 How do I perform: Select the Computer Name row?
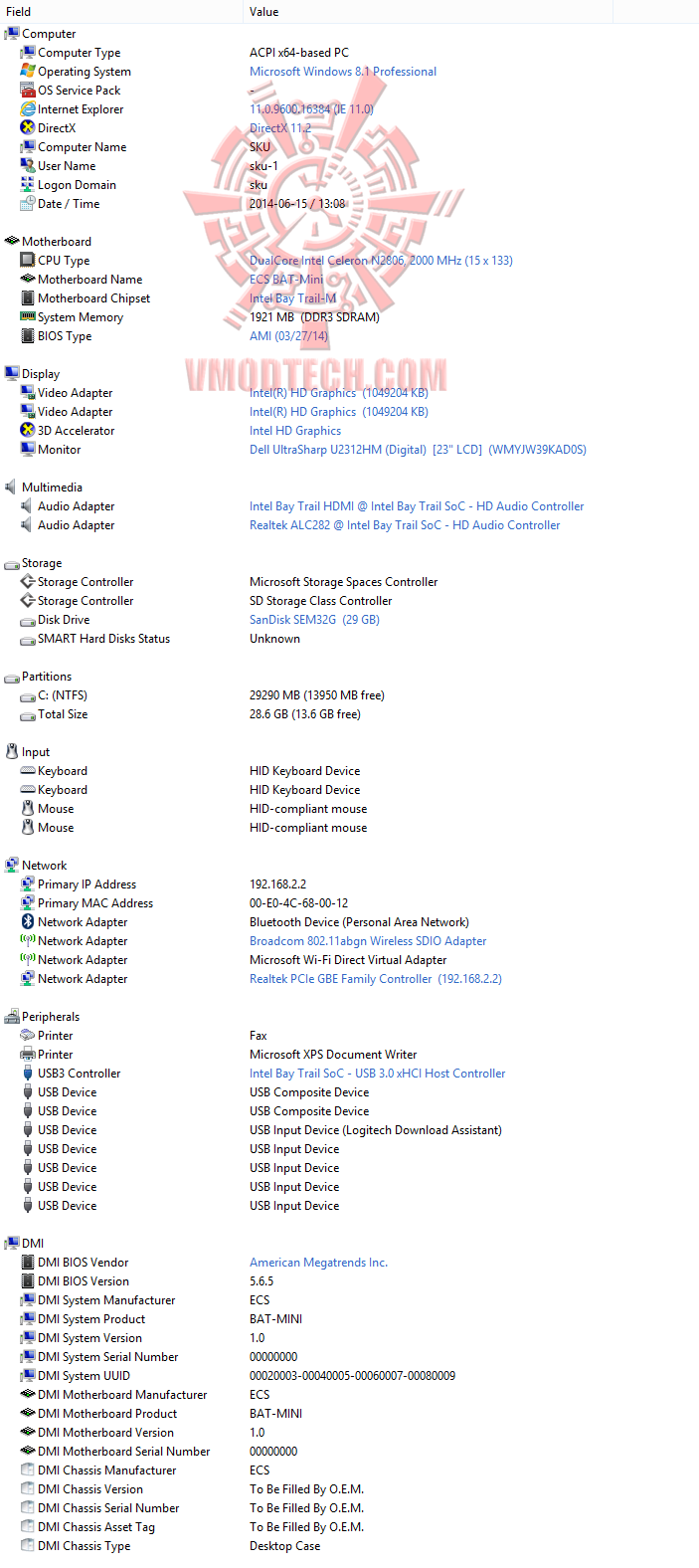point(349,147)
